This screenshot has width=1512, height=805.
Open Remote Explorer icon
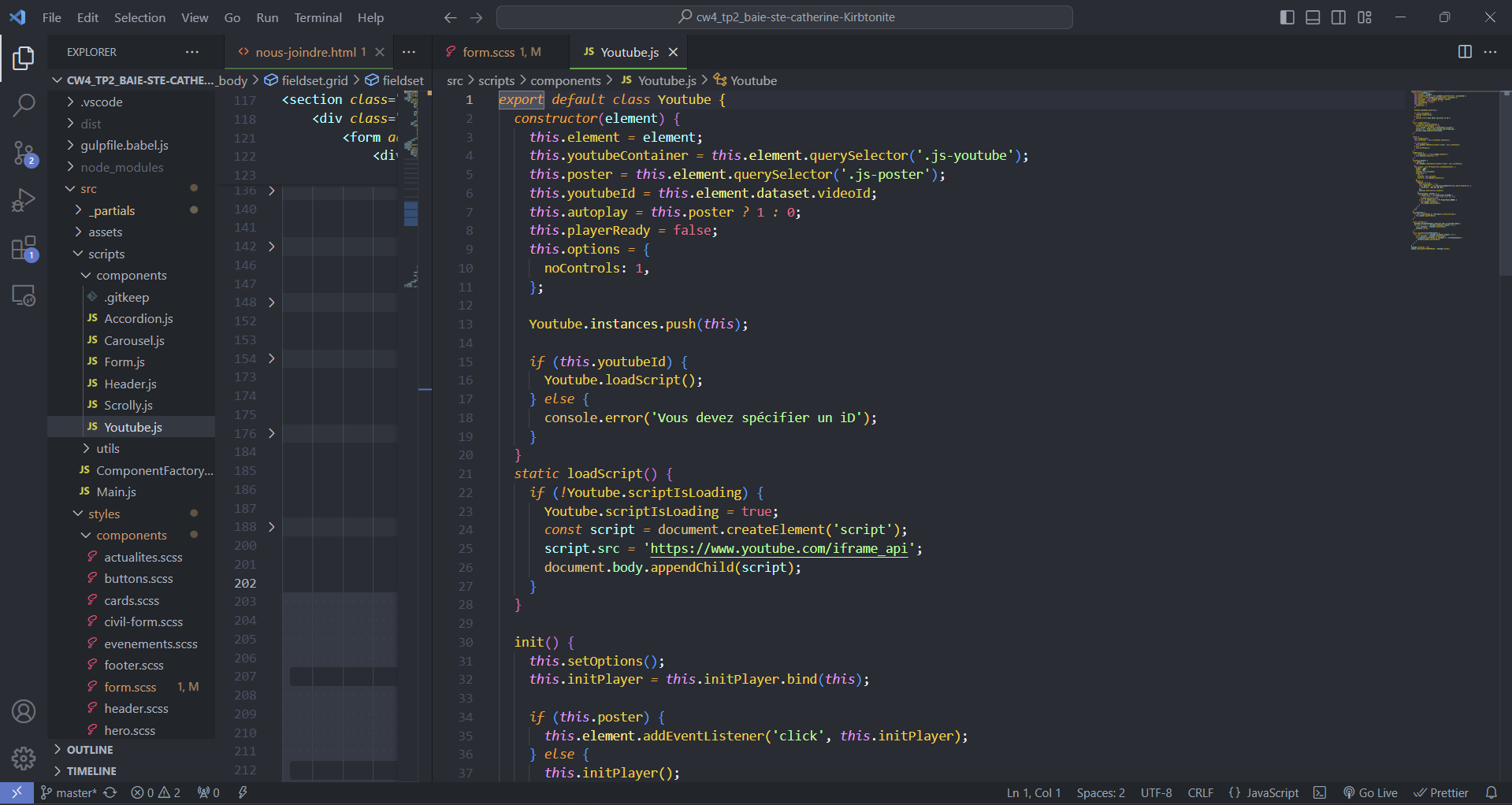pyautogui.click(x=24, y=295)
